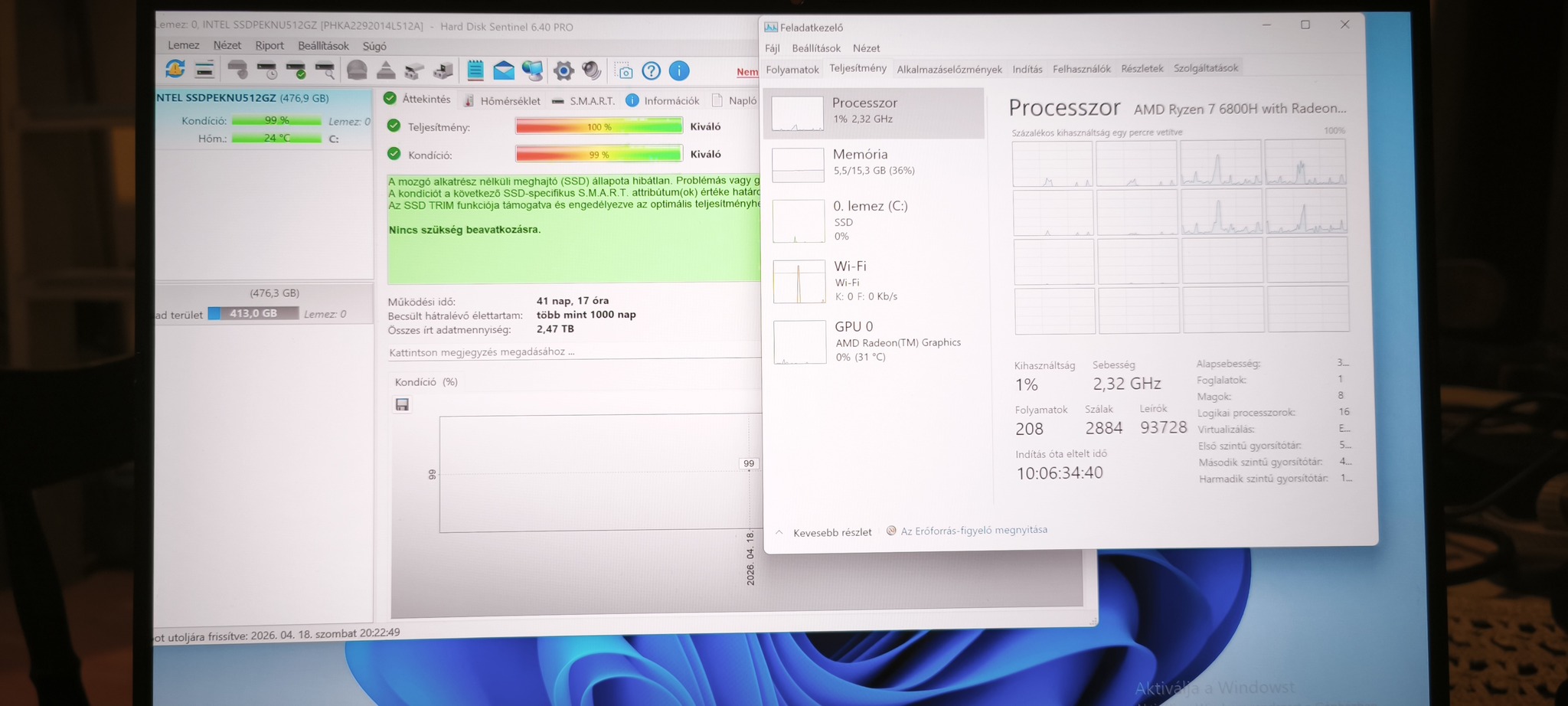This screenshot has width=1568, height=706.
Task: Collapse details with Kevesebb részlet
Action: point(824,532)
